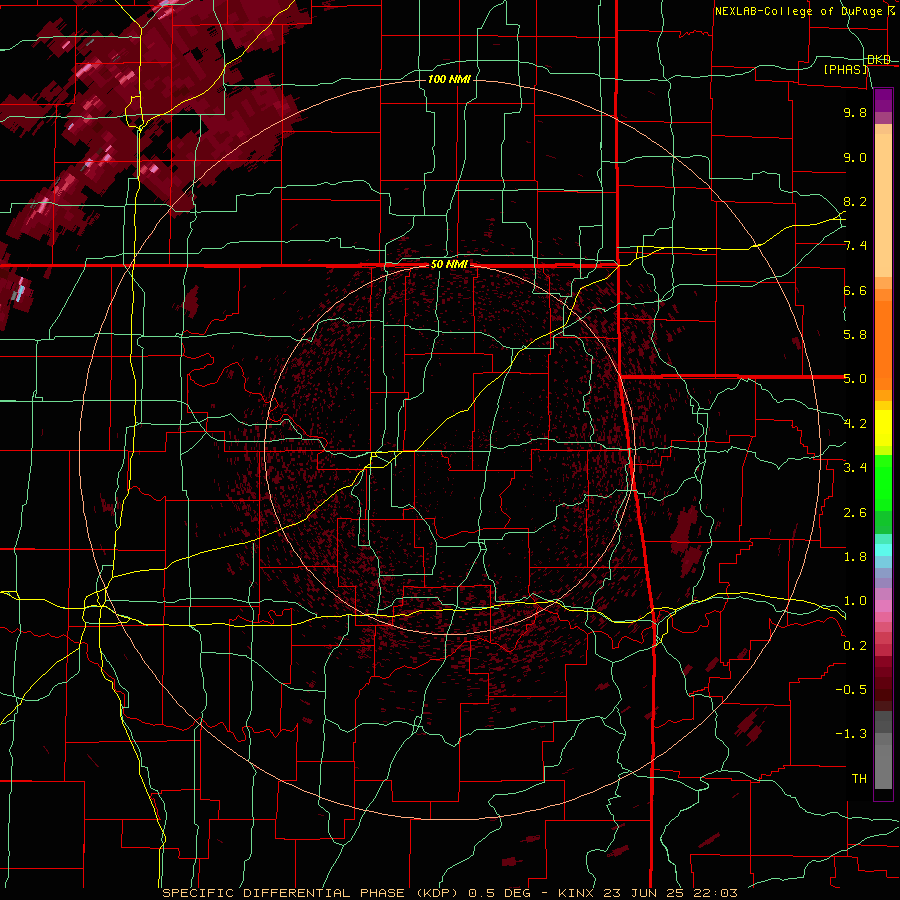Click the 8.2 scale value
900x900 pixels.
click(855, 201)
